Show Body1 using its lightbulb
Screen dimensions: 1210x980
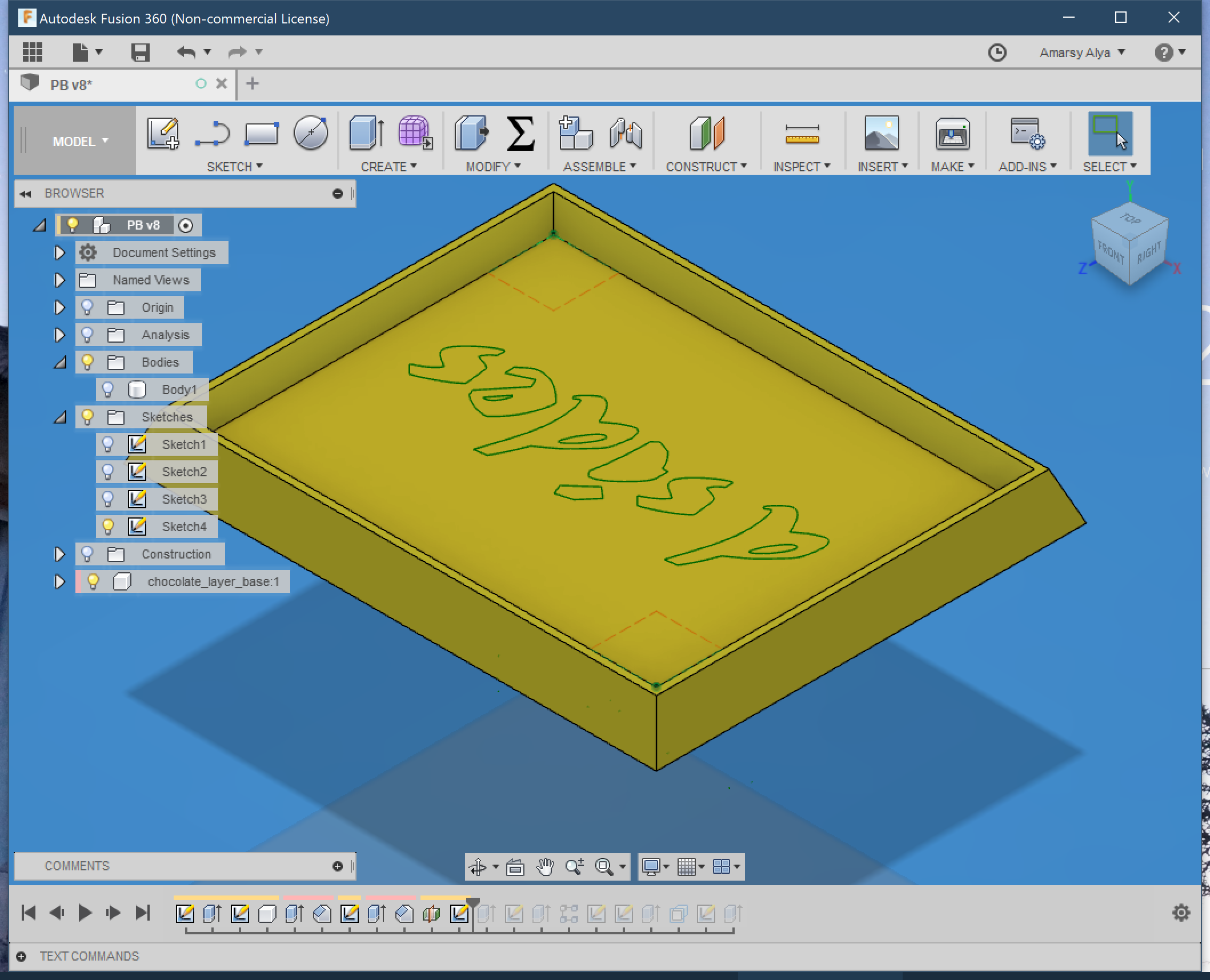tap(108, 389)
